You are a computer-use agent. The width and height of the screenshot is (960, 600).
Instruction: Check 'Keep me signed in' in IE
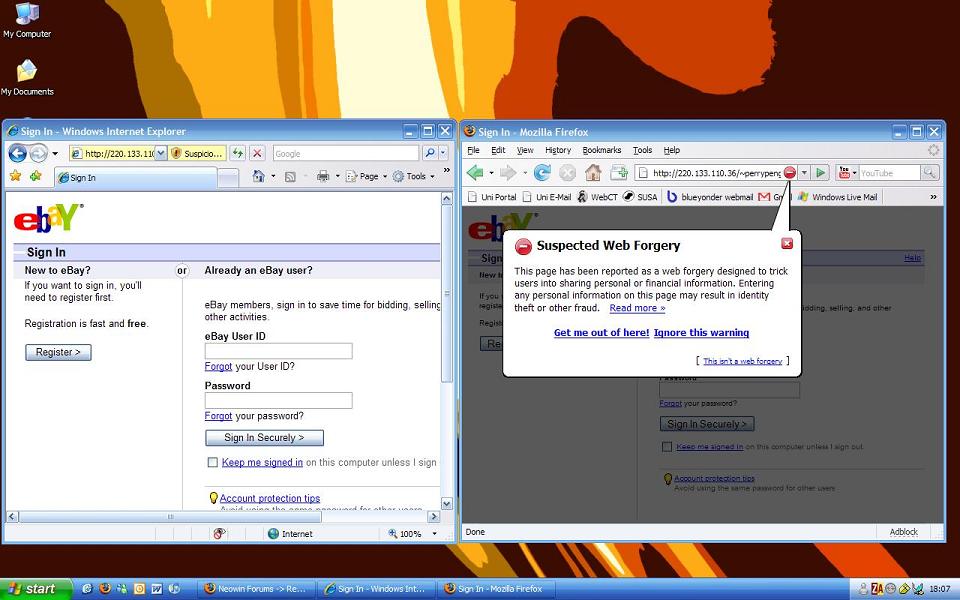(x=212, y=463)
